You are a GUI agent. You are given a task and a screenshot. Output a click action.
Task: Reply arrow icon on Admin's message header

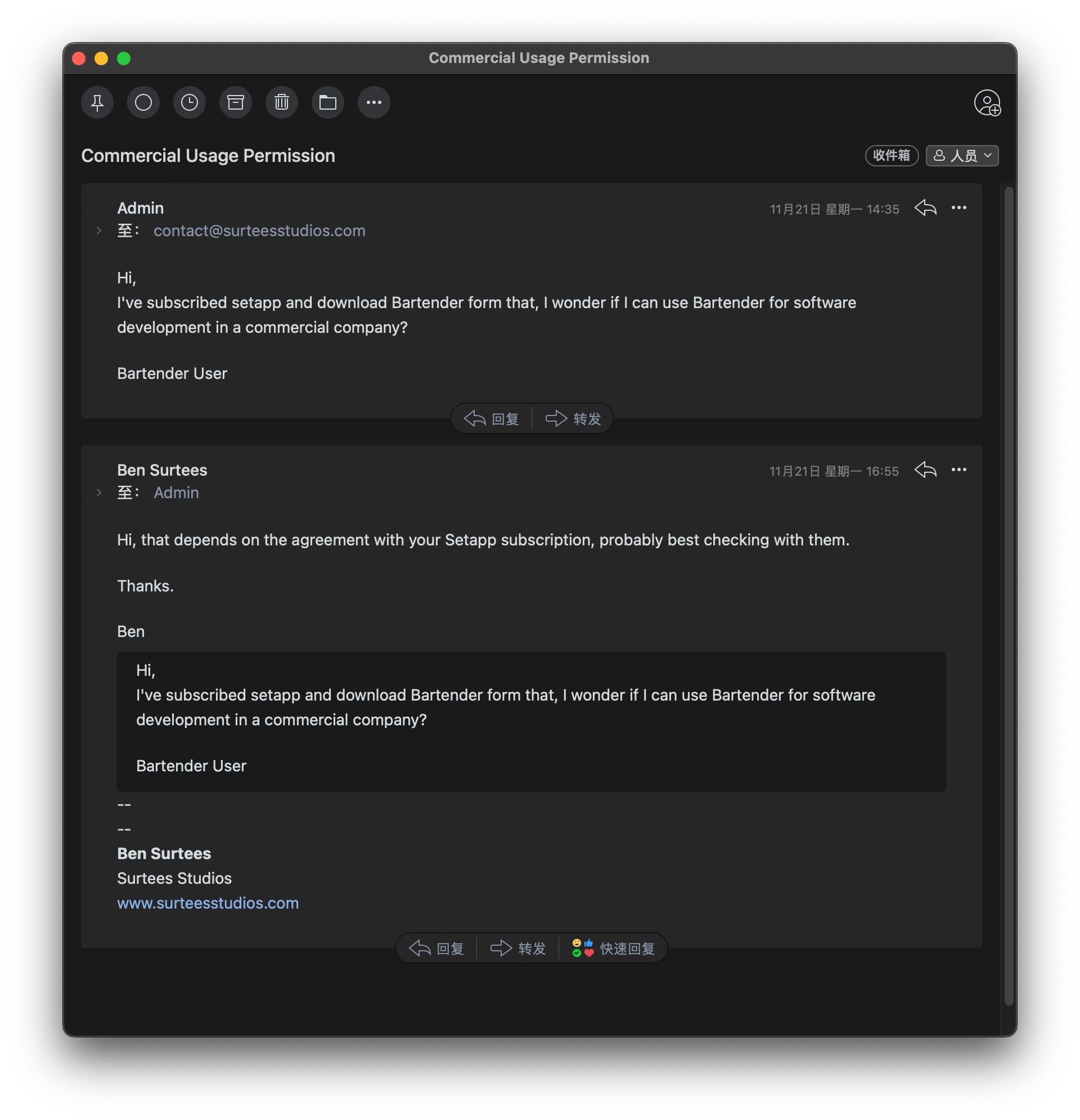925,208
